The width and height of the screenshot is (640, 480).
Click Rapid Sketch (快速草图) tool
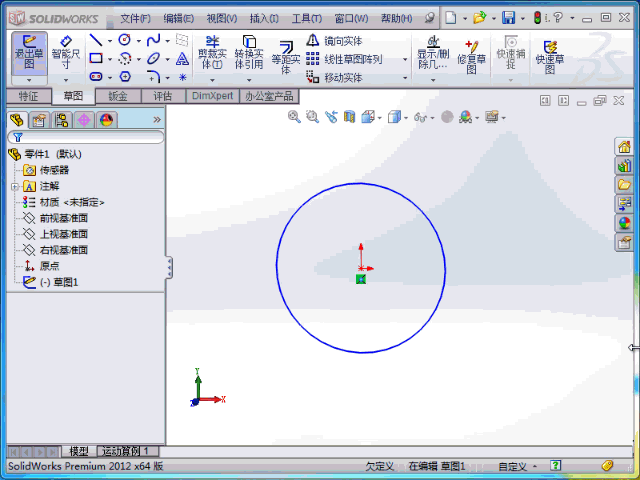tap(550, 57)
